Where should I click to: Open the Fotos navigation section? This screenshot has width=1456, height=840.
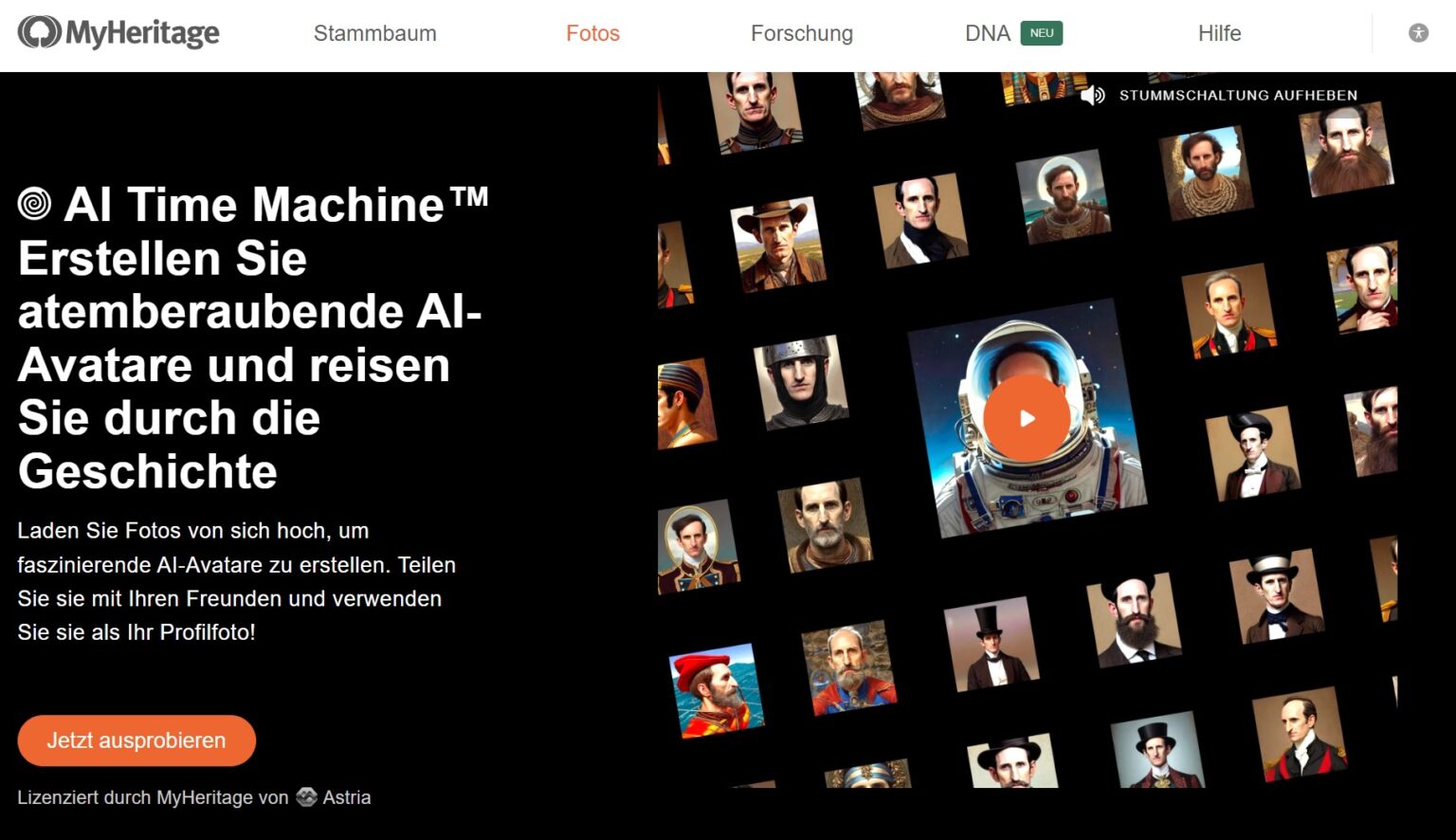[593, 33]
